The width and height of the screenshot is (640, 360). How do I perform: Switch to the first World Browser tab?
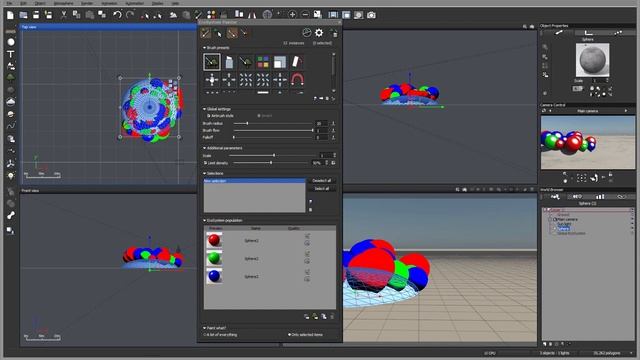pyautogui.click(x=555, y=197)
